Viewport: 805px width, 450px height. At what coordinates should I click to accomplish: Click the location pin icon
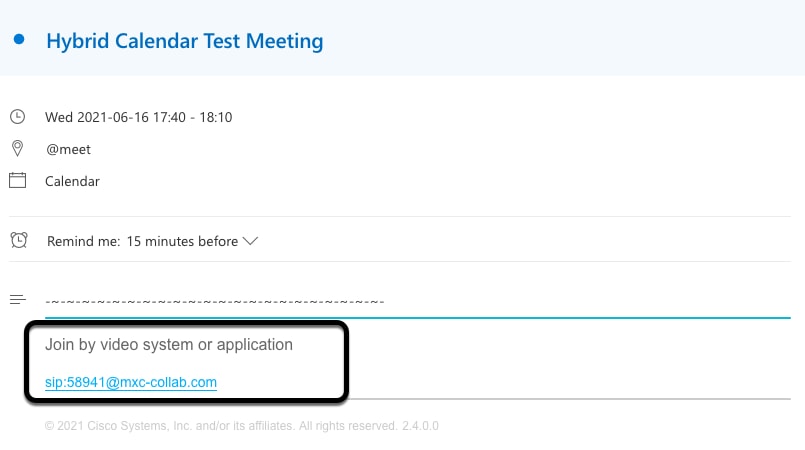click(x=17, y=149)
